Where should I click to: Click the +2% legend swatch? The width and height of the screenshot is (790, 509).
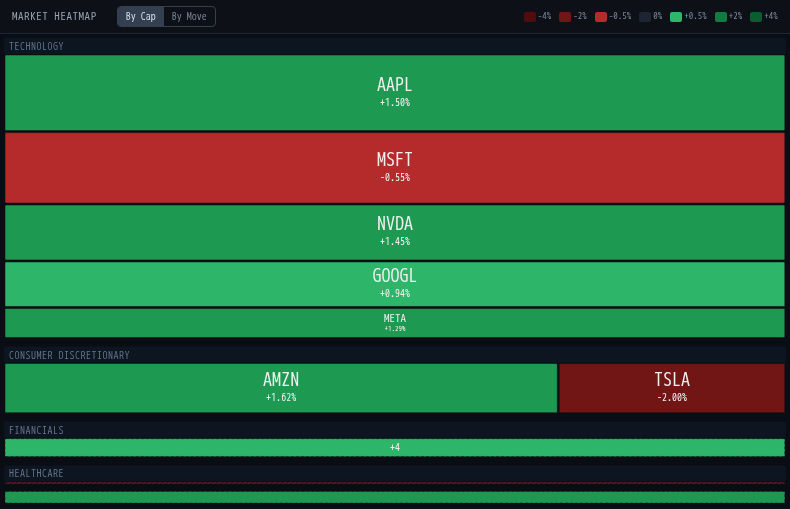tap(720, 17)
